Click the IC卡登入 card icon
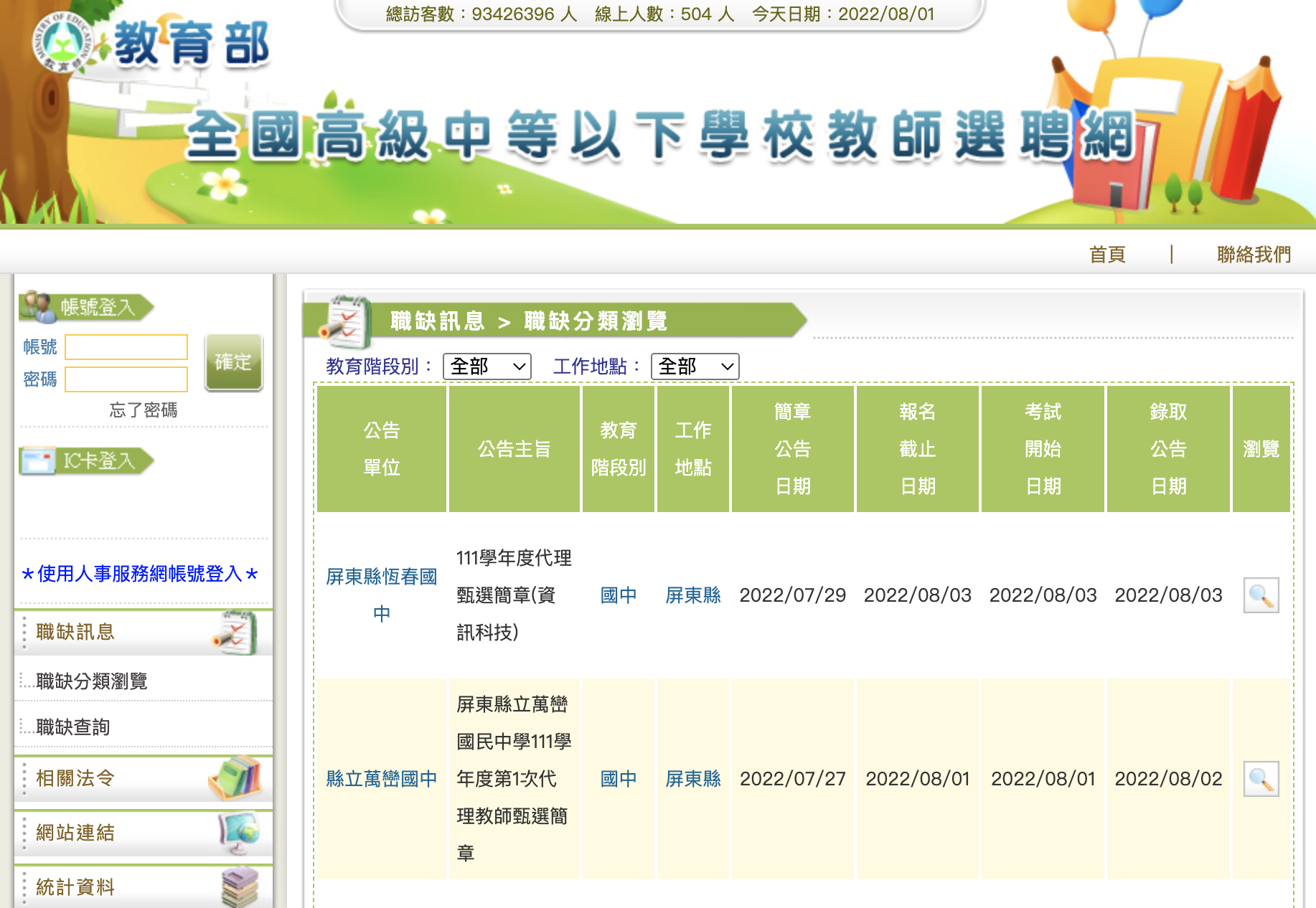 point(37,460)
